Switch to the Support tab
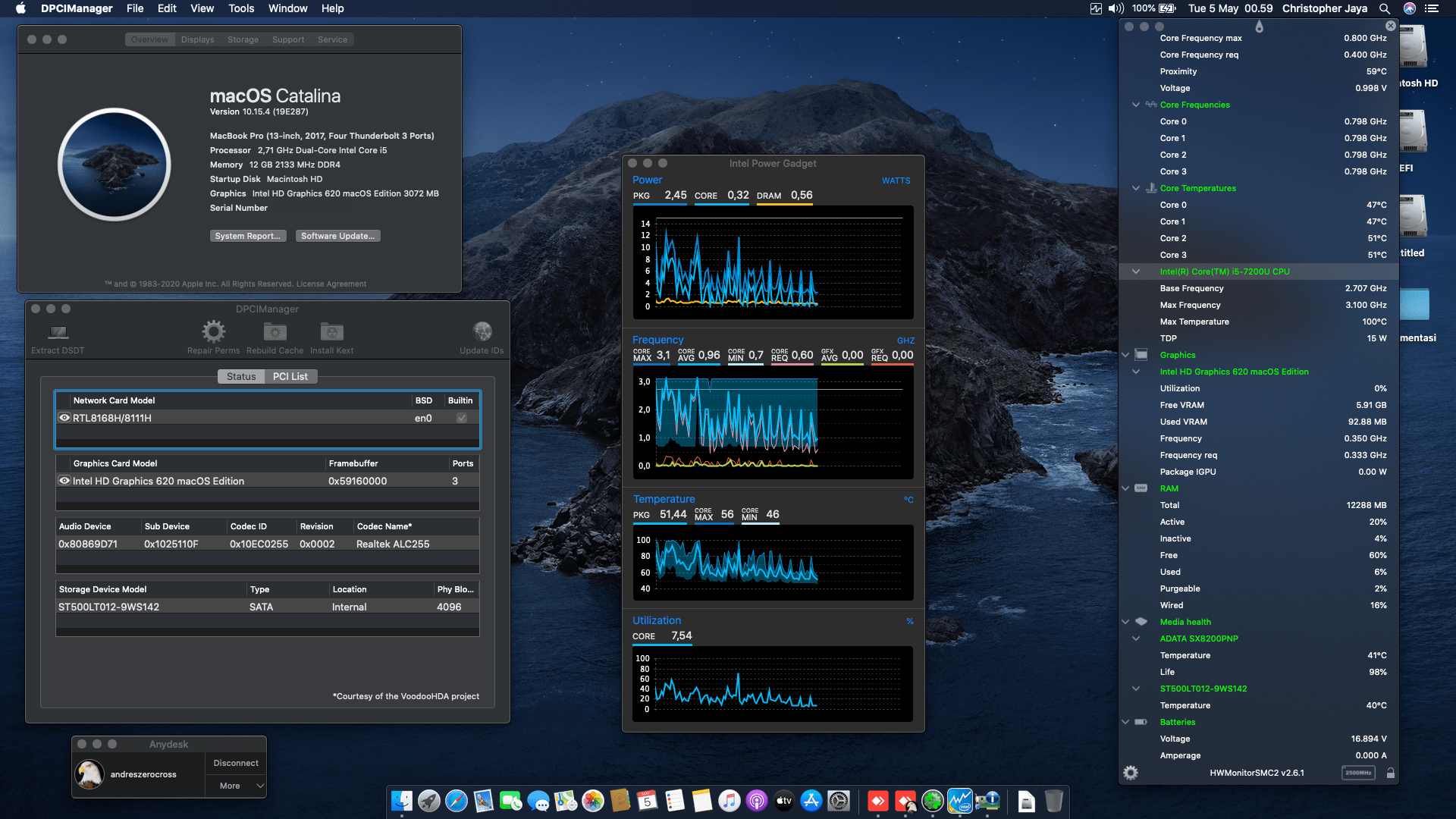 [x=288, y=39]
